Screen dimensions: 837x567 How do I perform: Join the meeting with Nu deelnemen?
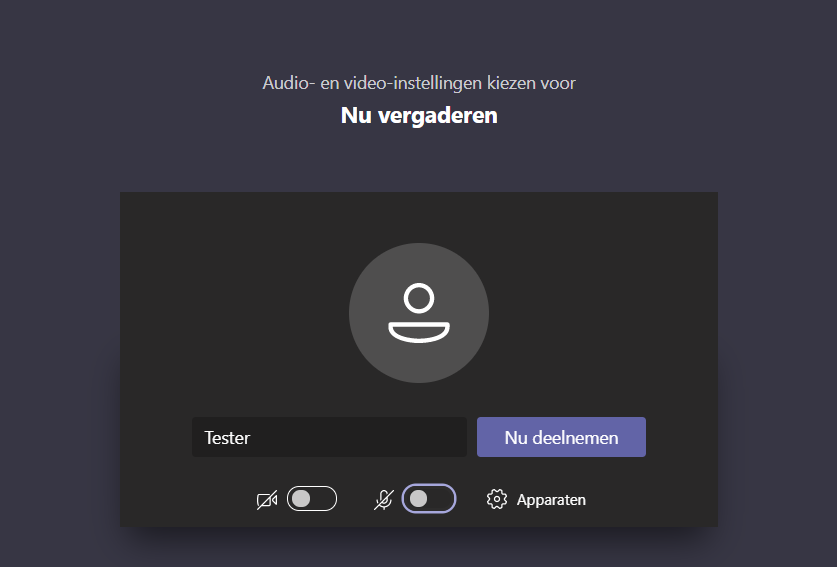tap(561, 437)
